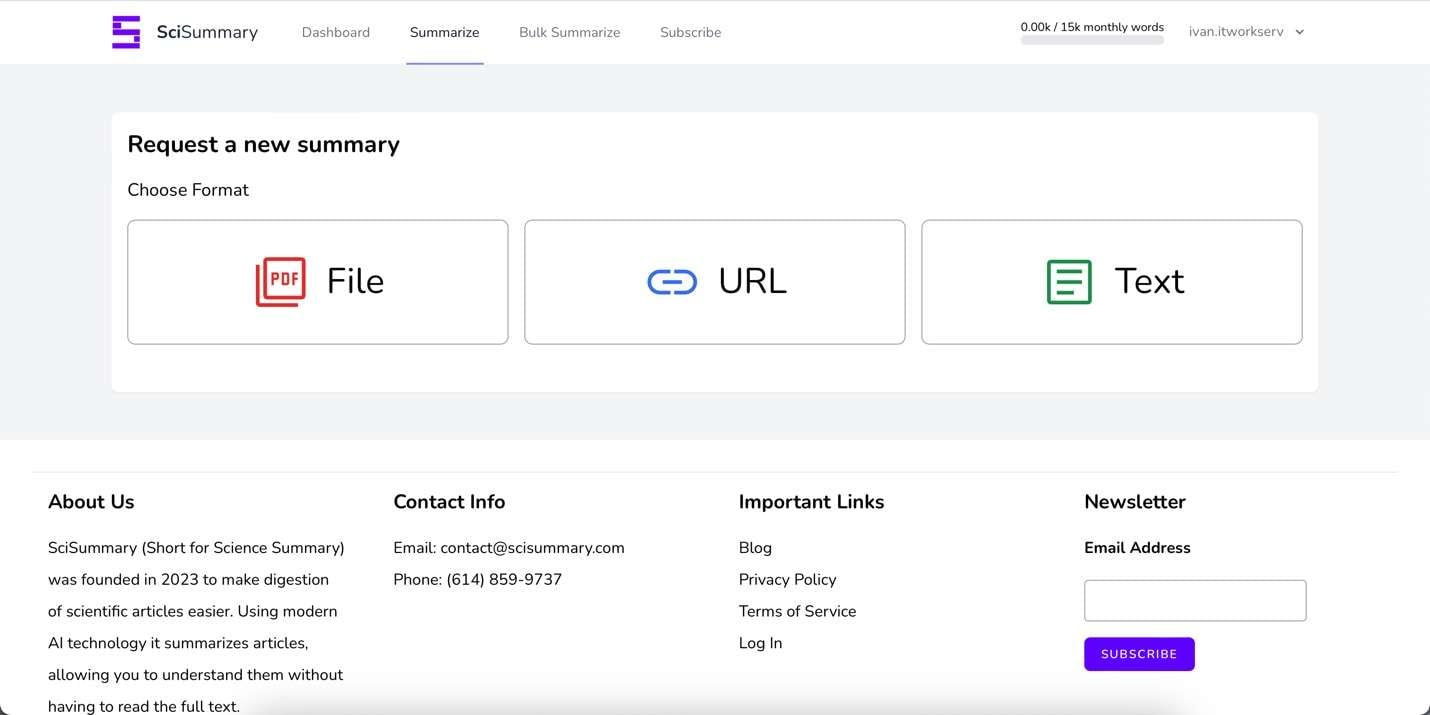The width and height of the screenshot is (1430, 715).
Task: Click the monthly words usage progress bar
Action: (1092, 41)
